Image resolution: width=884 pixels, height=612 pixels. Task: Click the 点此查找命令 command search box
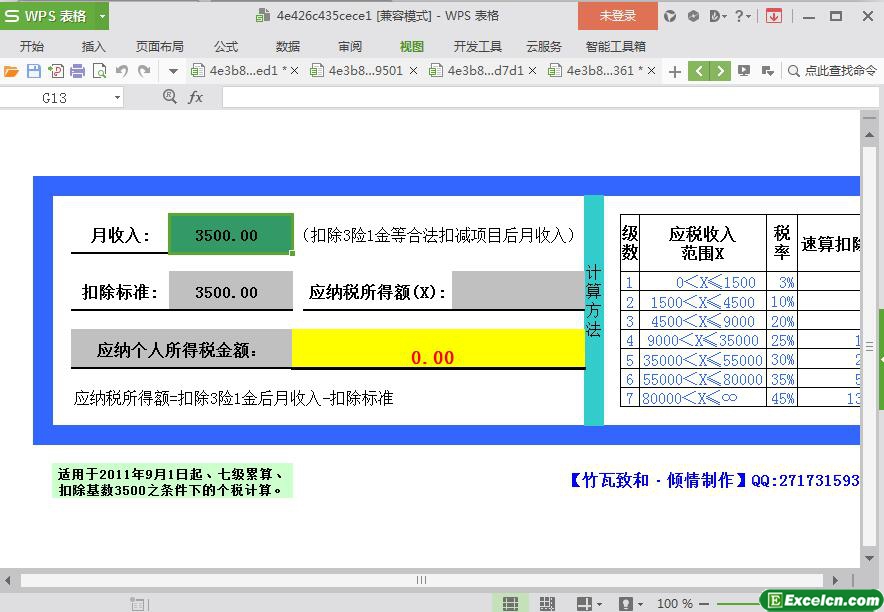(832, 71)
